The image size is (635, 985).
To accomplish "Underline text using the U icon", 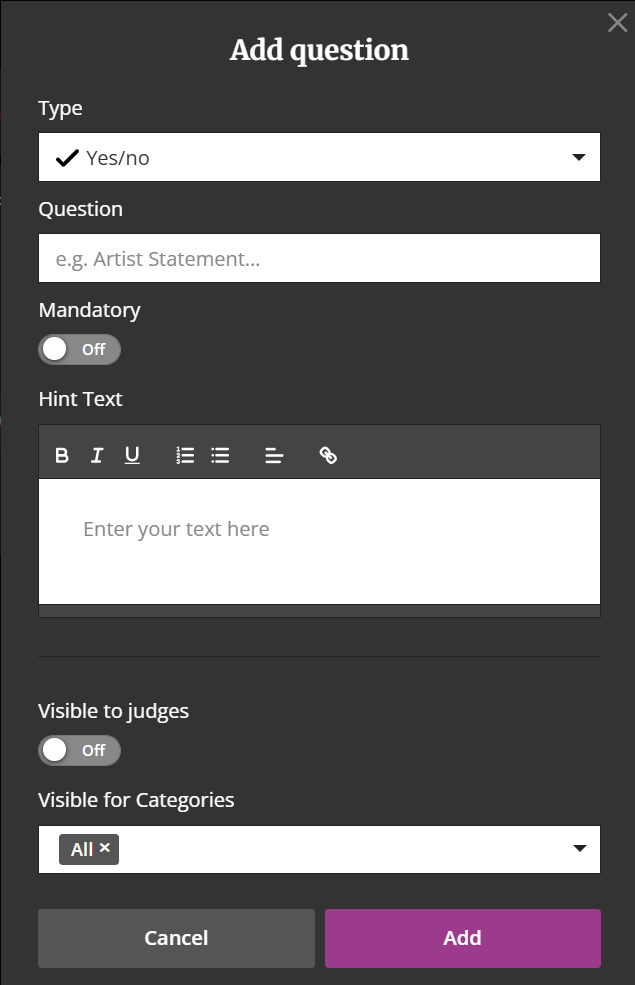I will tap(132, 455).
